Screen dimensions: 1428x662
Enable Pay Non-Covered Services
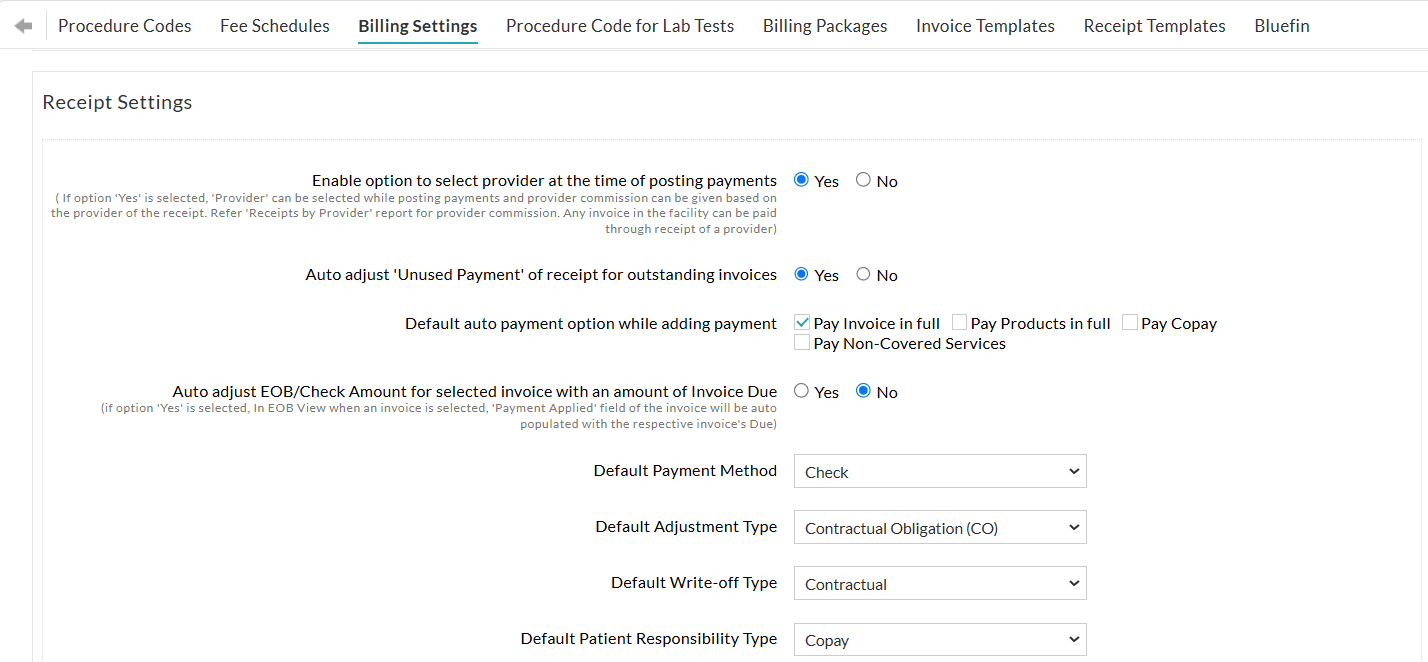pos(801,342)
